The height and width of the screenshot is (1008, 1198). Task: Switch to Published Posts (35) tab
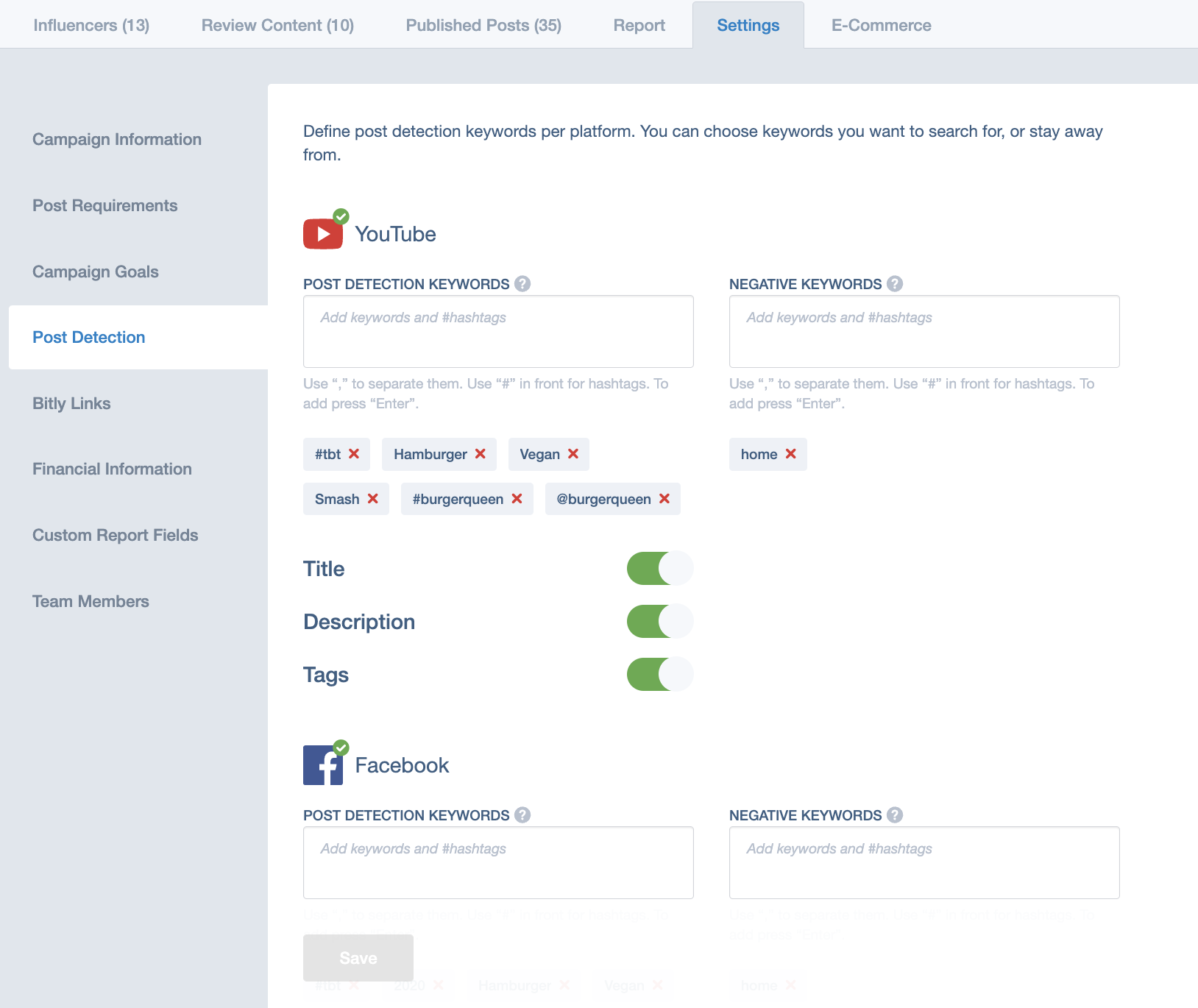click(483, 25)
